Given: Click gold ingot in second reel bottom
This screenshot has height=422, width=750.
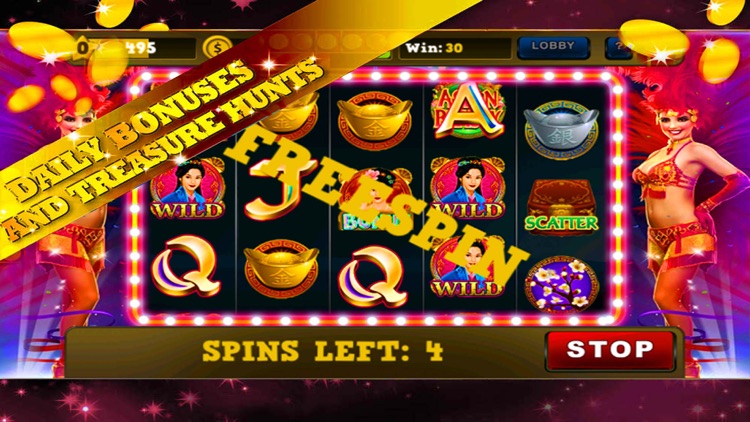Looking at the screenshot, I should (281, 268).
